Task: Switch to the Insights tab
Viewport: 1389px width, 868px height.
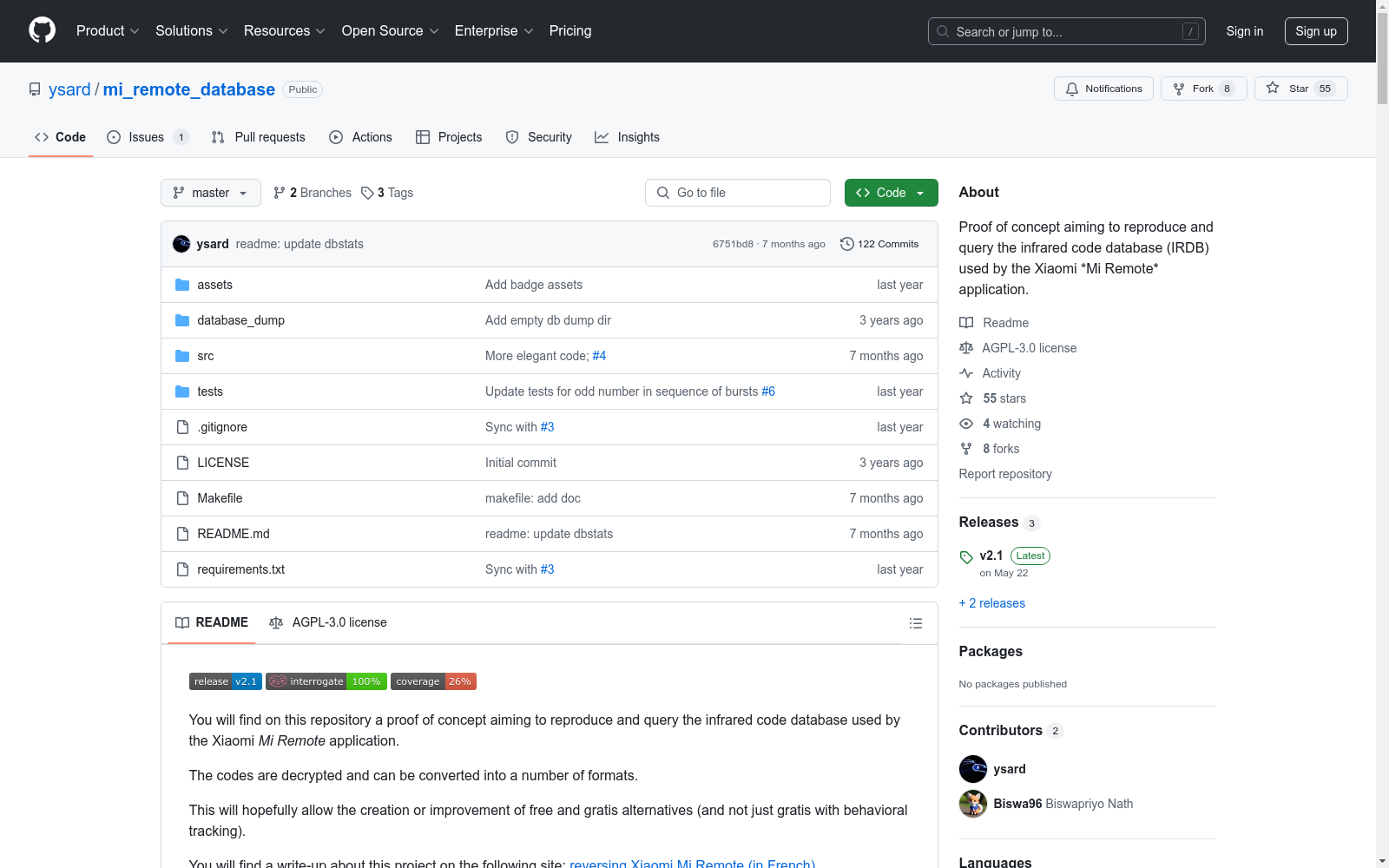Action: coord(627,137)
